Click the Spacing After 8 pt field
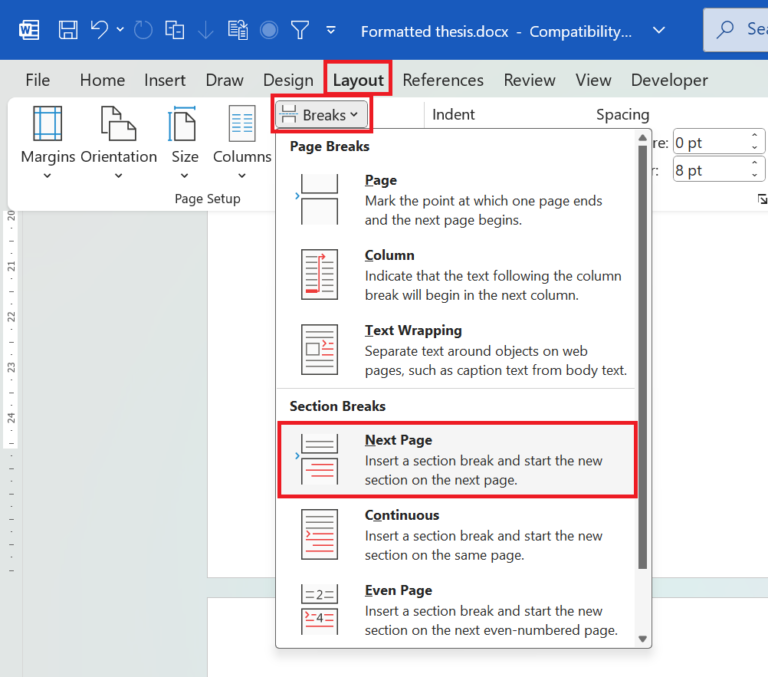768x677 pixels. point(710,170)
